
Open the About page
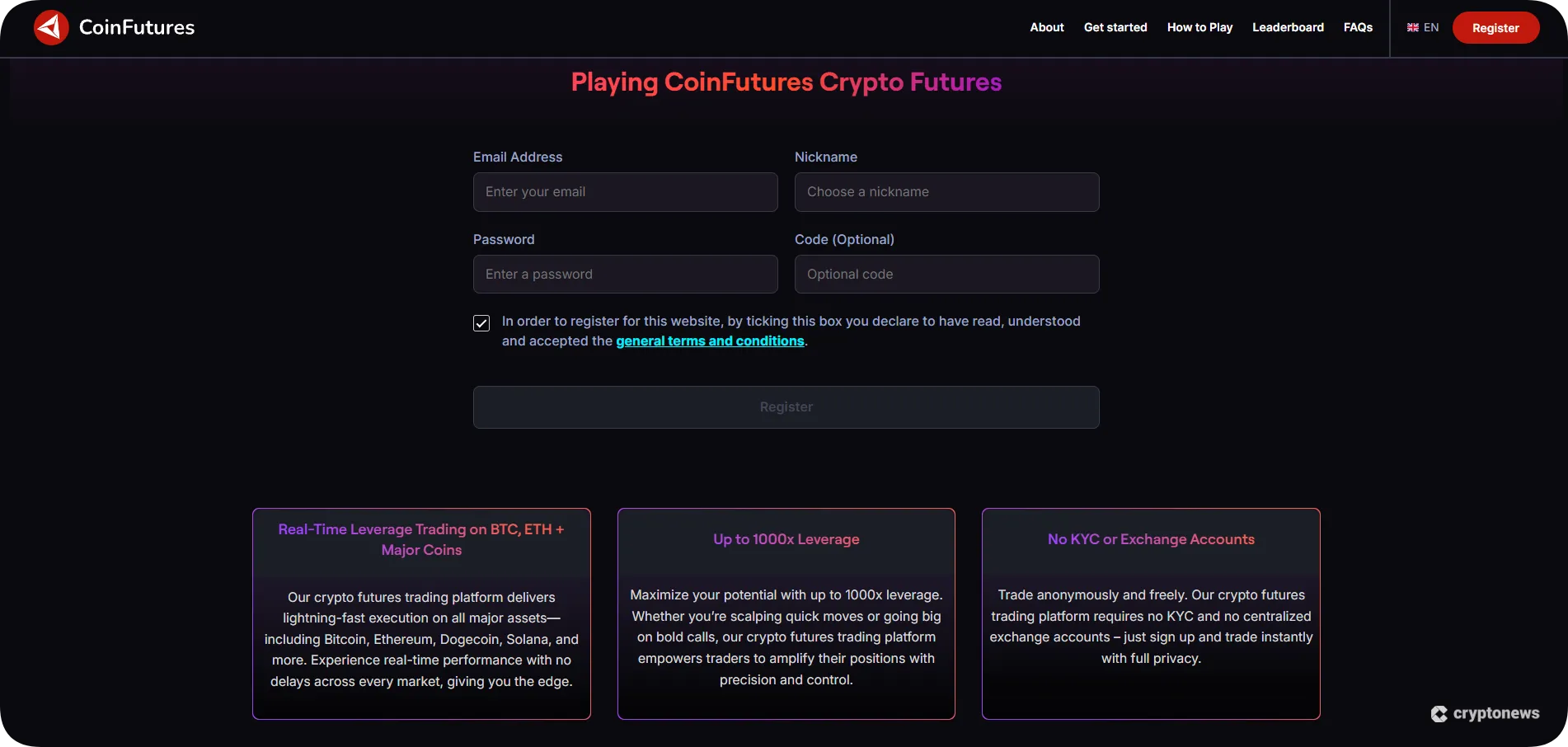pyautogui.click(x=1046, y=27)
